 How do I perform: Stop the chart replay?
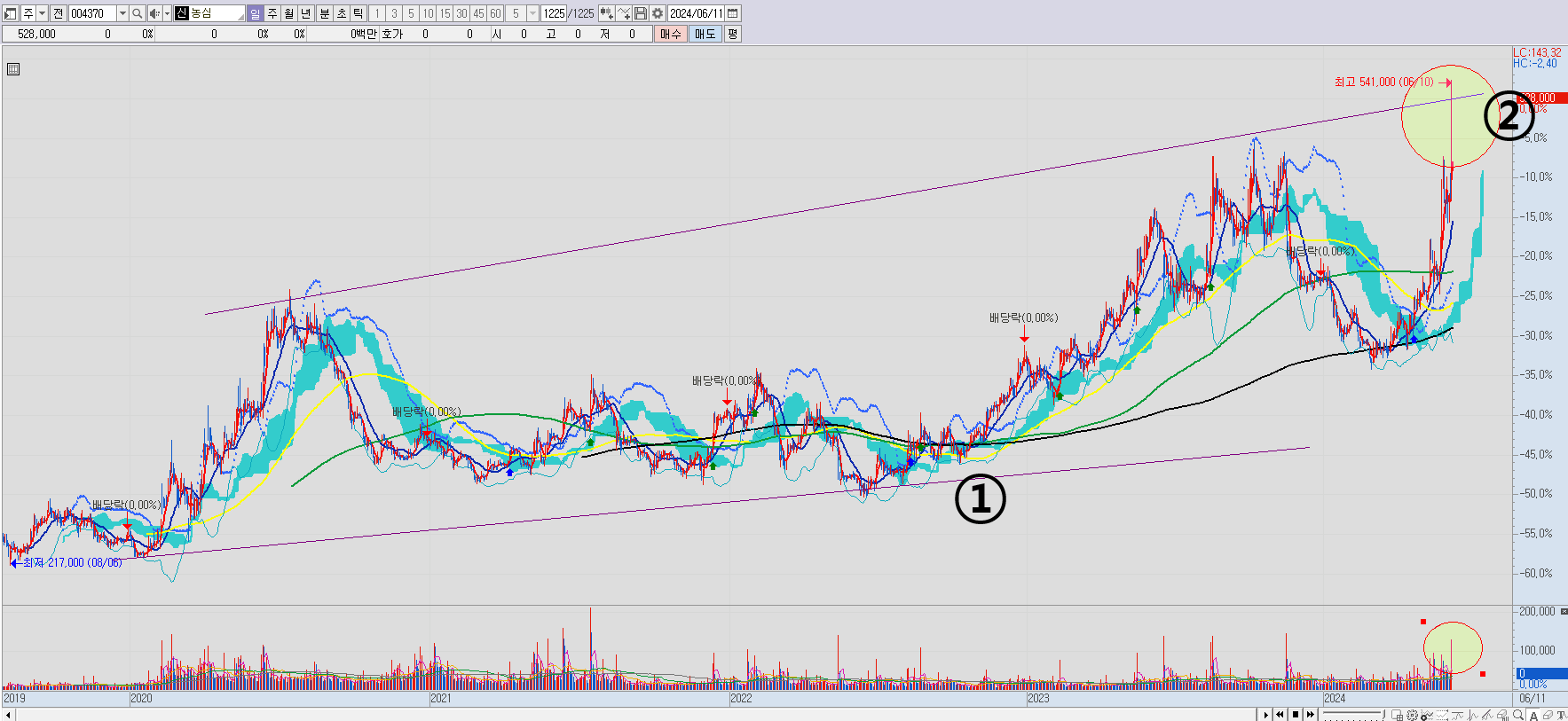click(x=1296, y=714)
